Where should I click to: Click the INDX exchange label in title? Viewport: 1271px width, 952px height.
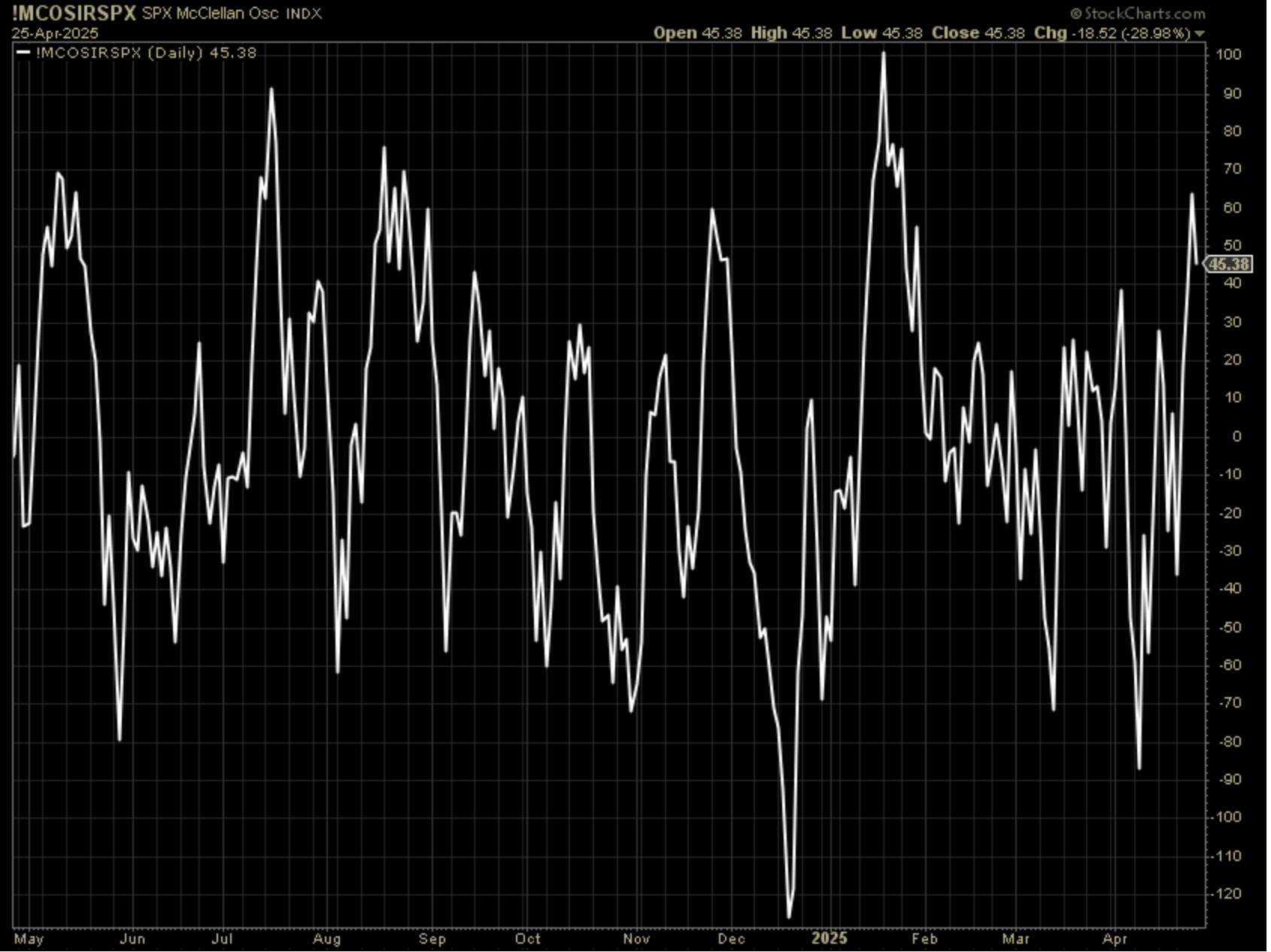pyautogui.click(x=303, y=14)
